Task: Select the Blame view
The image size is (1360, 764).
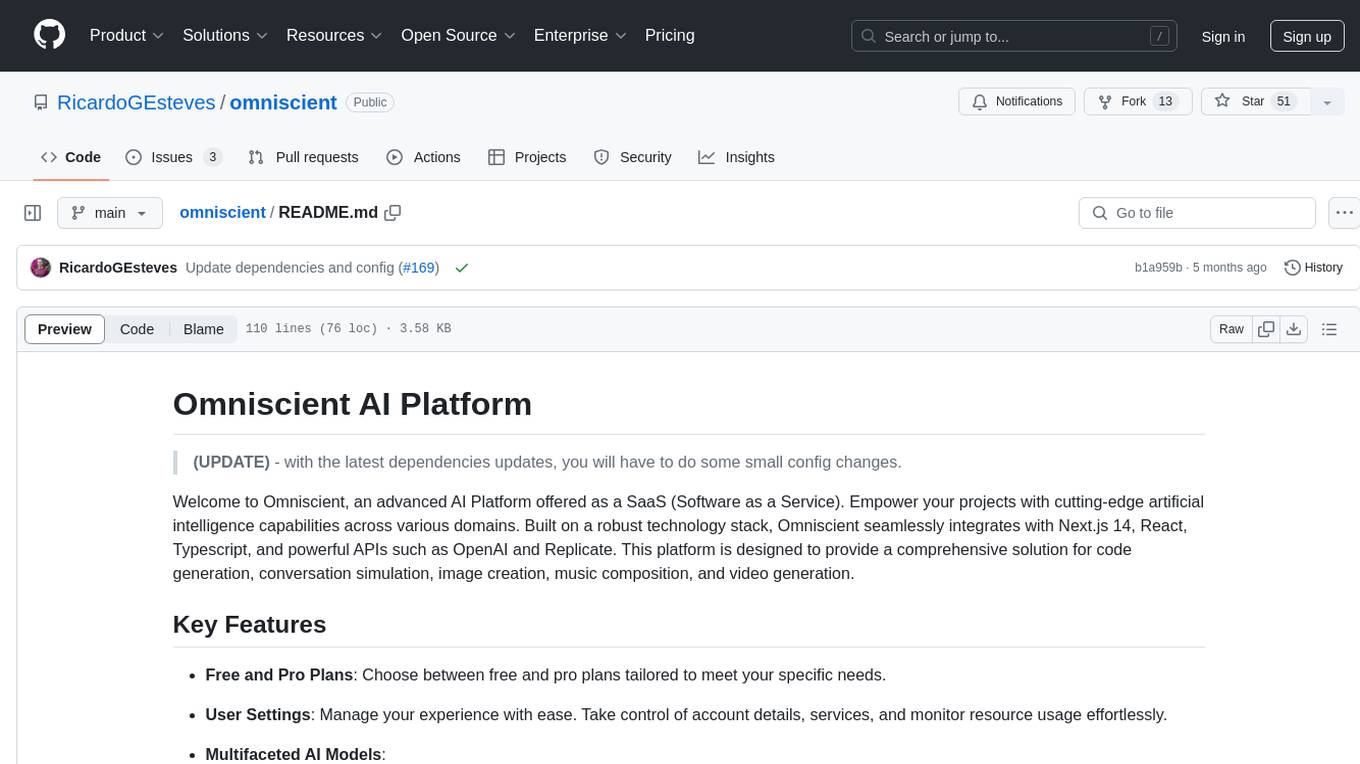Action: click(204, 329)
